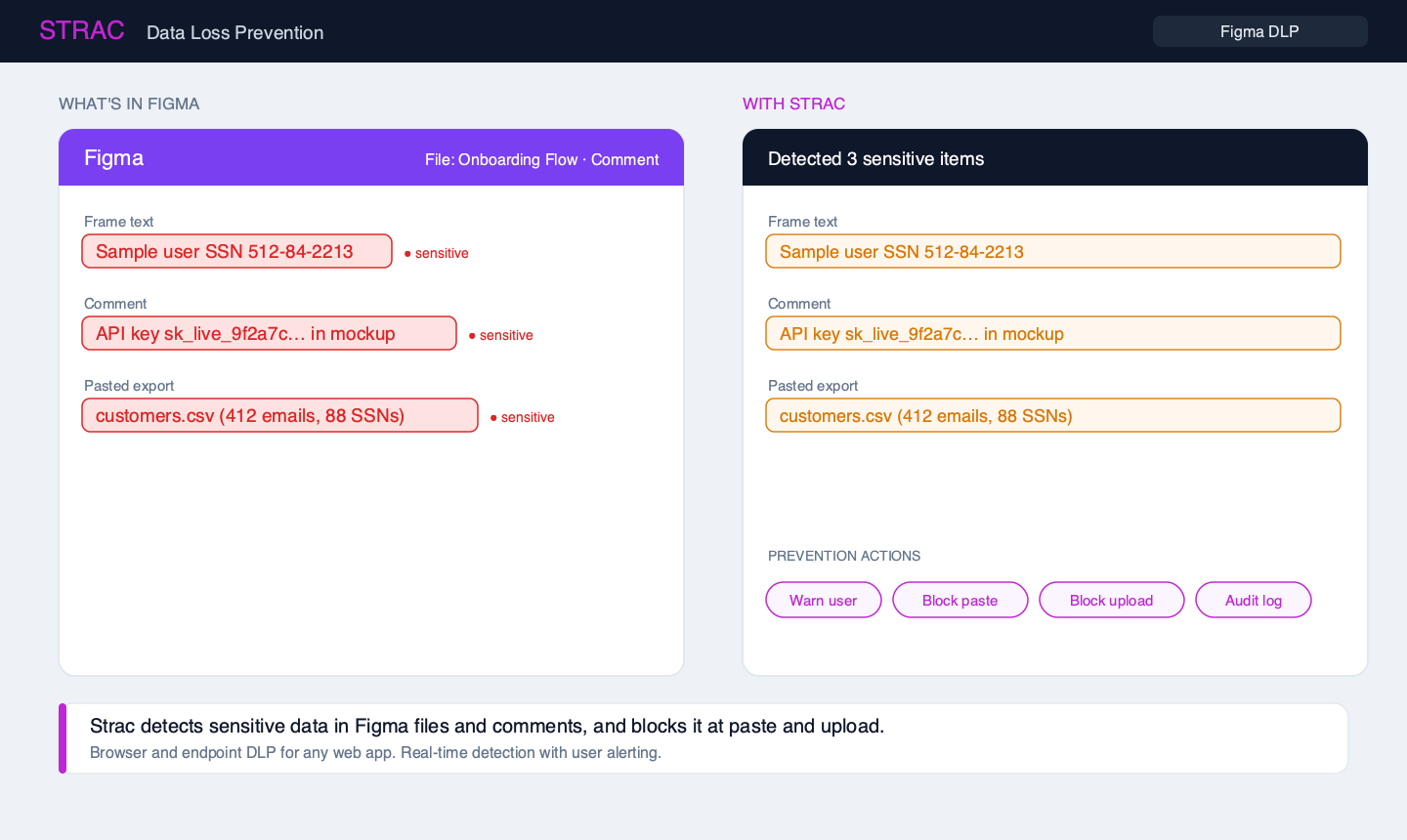Click the 'Pasted export' label in Strac panel
This screenshot has height=840, width=1407.
[813, 386]
